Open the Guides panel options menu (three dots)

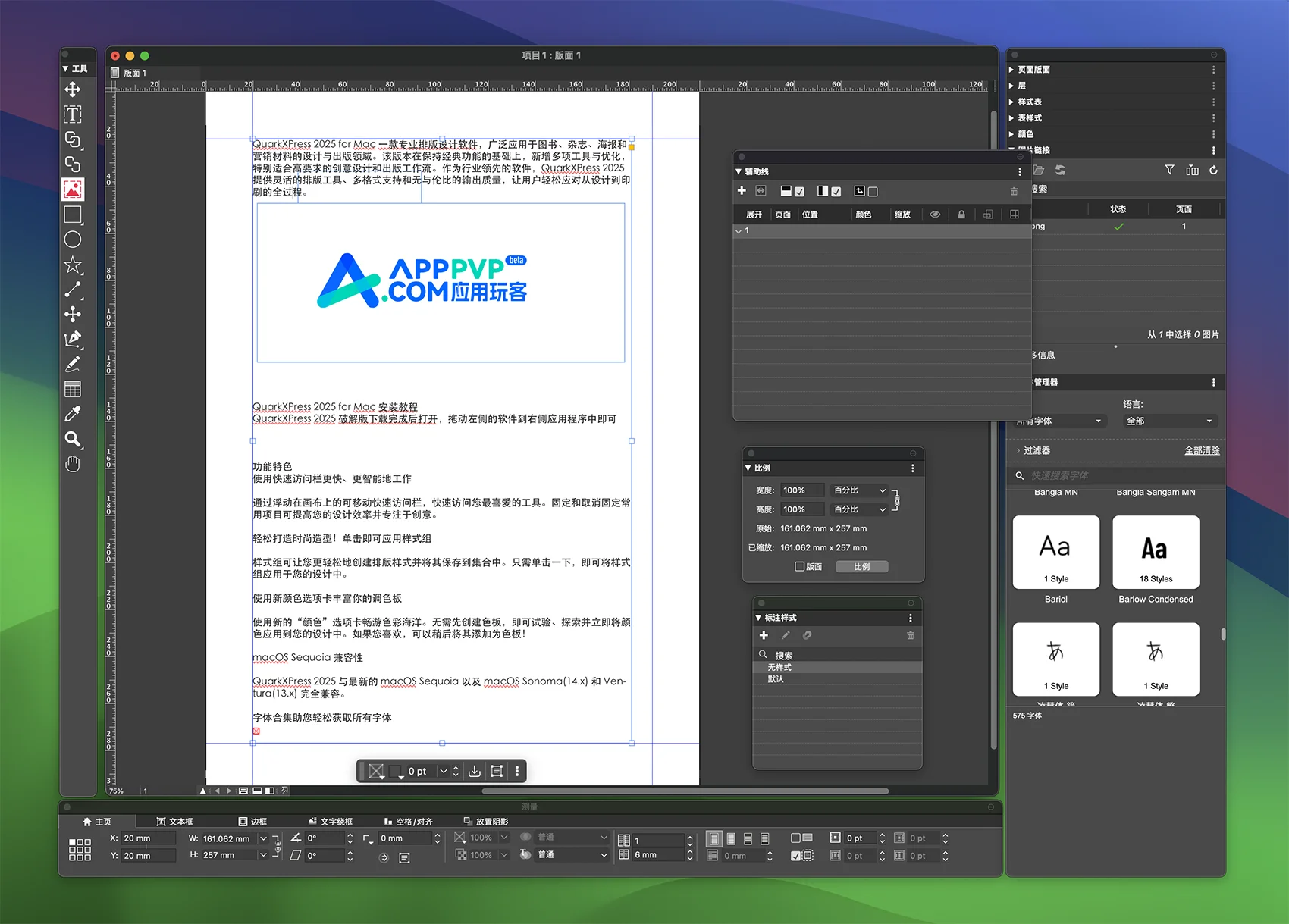click(1019, 171)
